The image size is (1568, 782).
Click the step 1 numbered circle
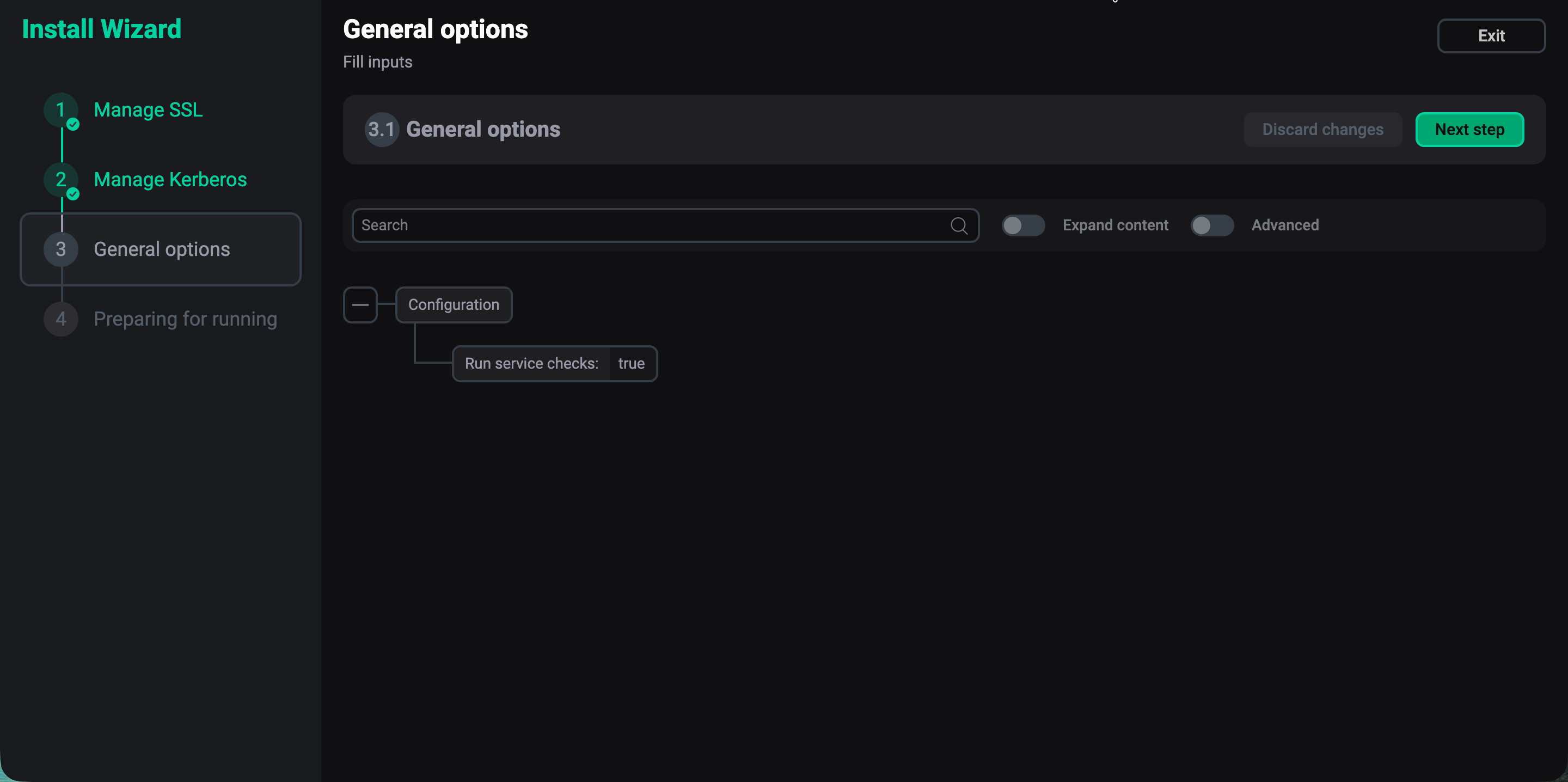click(60, 110)
